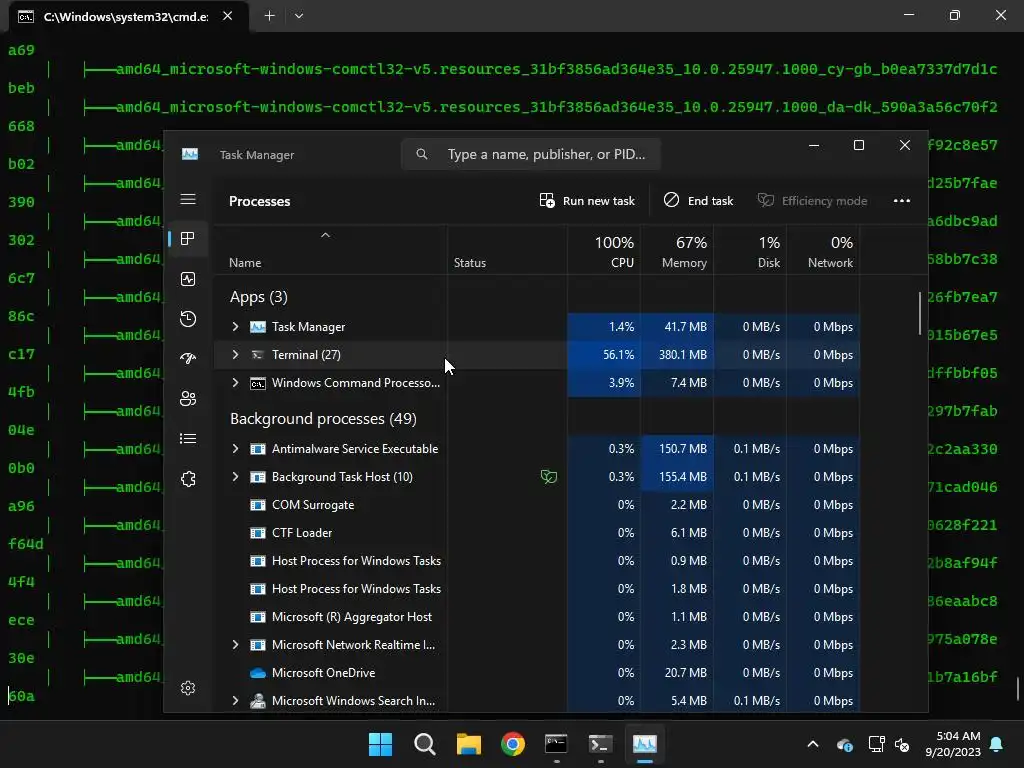Open terminal new-tab dropdown arrow

[x=298, y=16]
